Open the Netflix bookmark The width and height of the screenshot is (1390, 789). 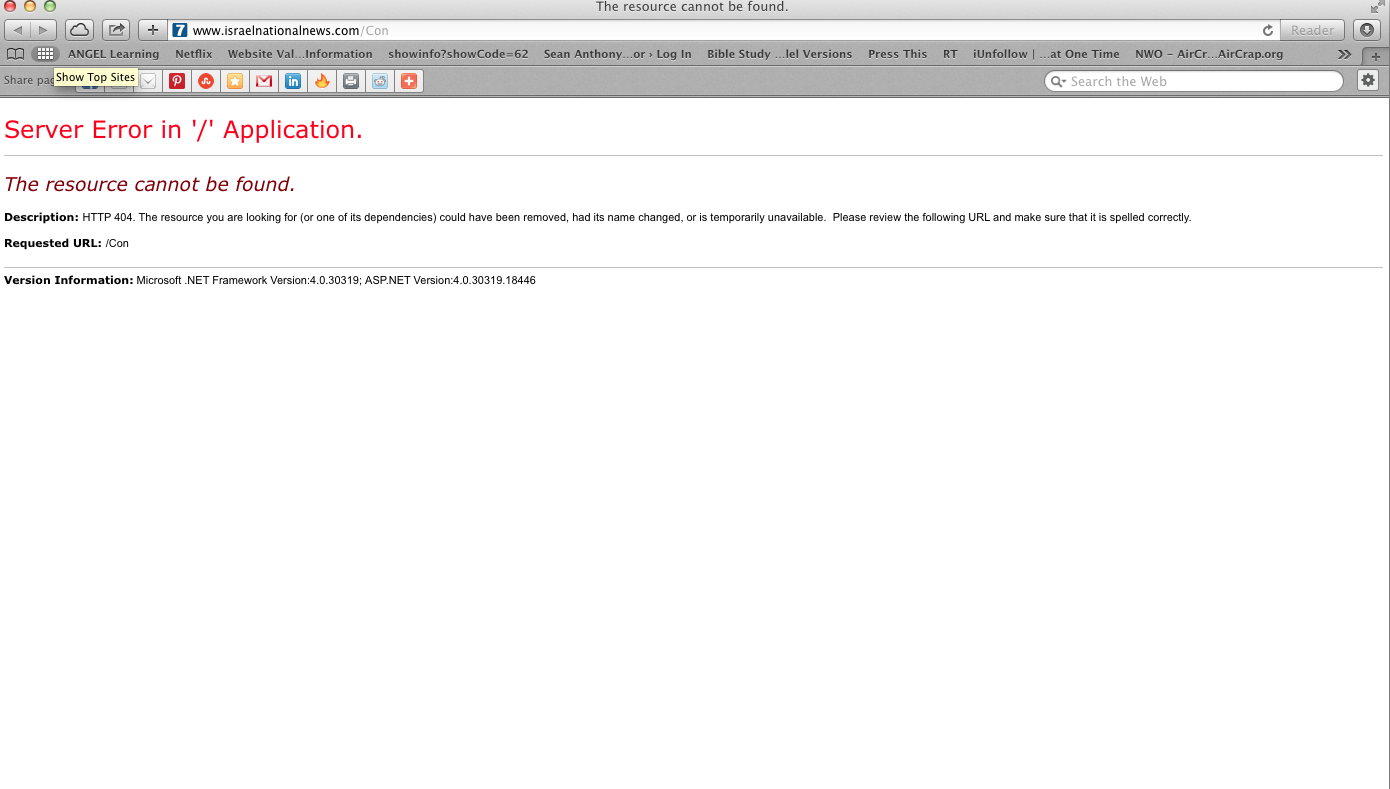(x=193, y=54)
